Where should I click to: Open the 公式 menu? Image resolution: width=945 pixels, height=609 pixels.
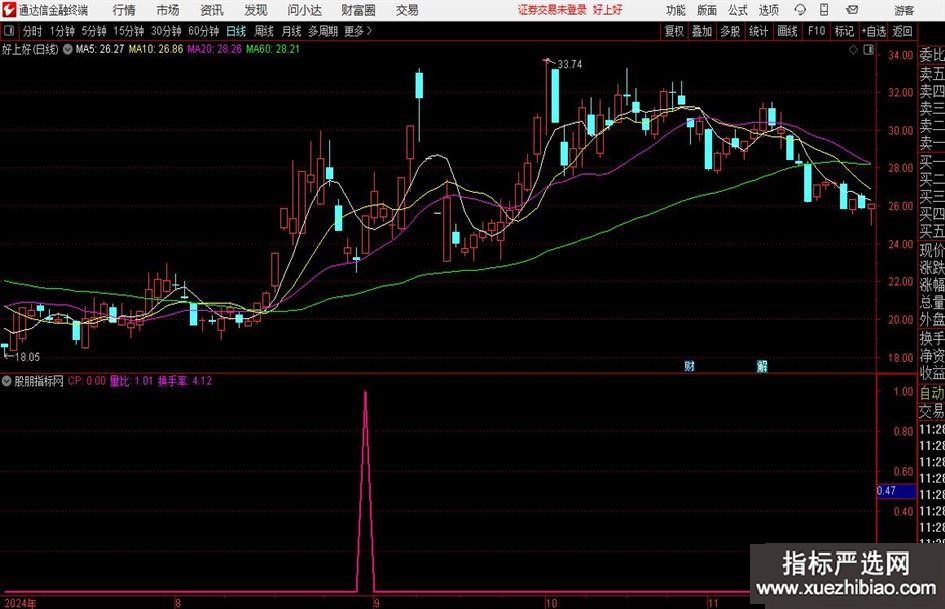737,10
